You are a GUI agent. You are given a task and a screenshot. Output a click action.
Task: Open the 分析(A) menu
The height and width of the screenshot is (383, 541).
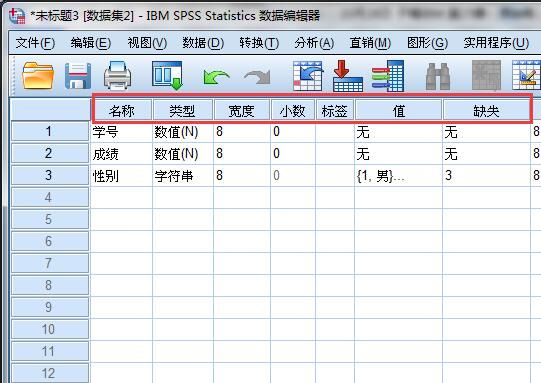(314, 43)
